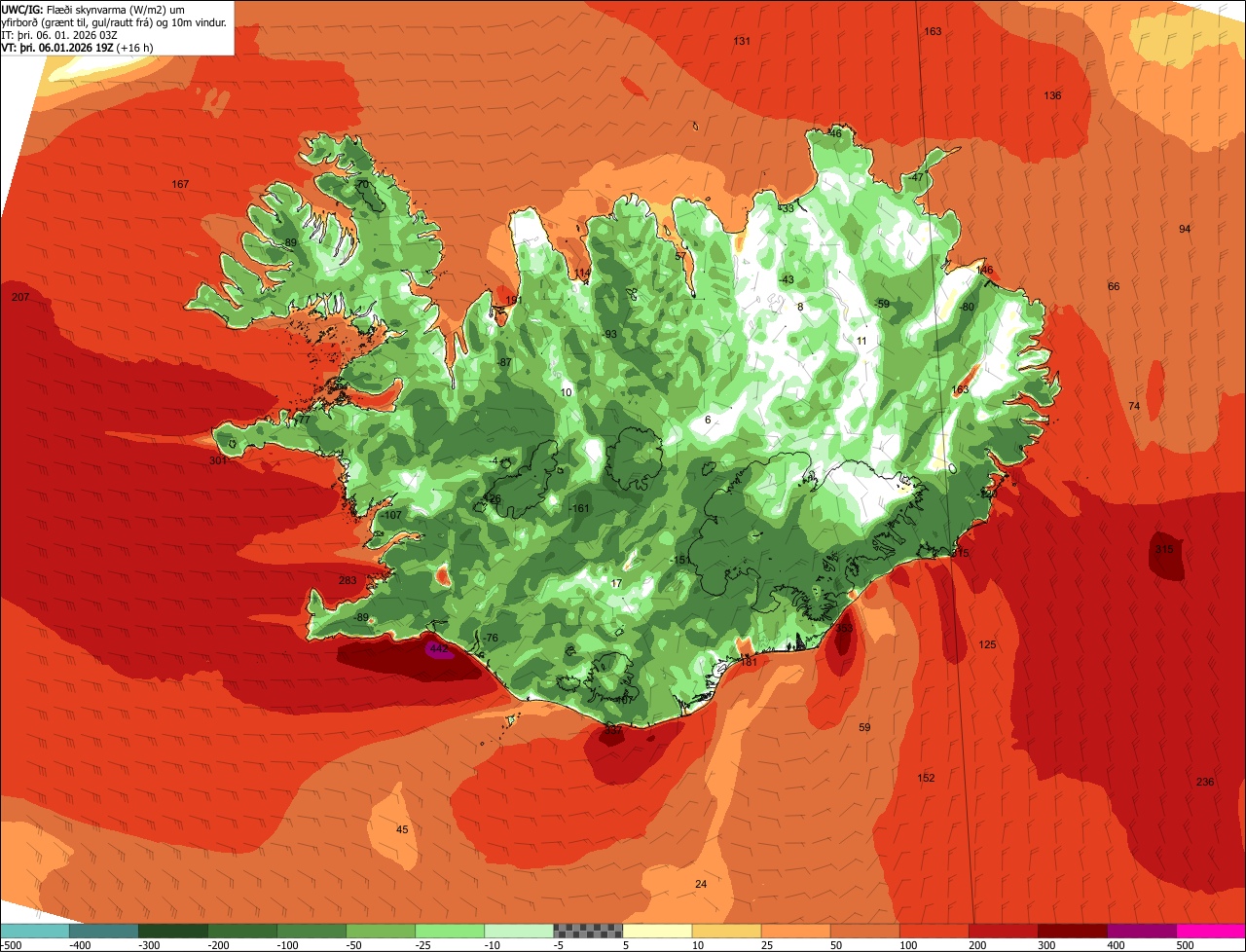Click the legend label -300
The height and width of the screenshot is (952, 1246).
point(147,945)
